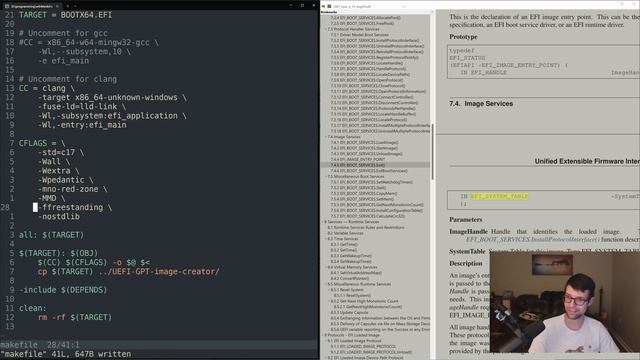Click the first toolbar icon in PDF viewer

pos(323,7)
